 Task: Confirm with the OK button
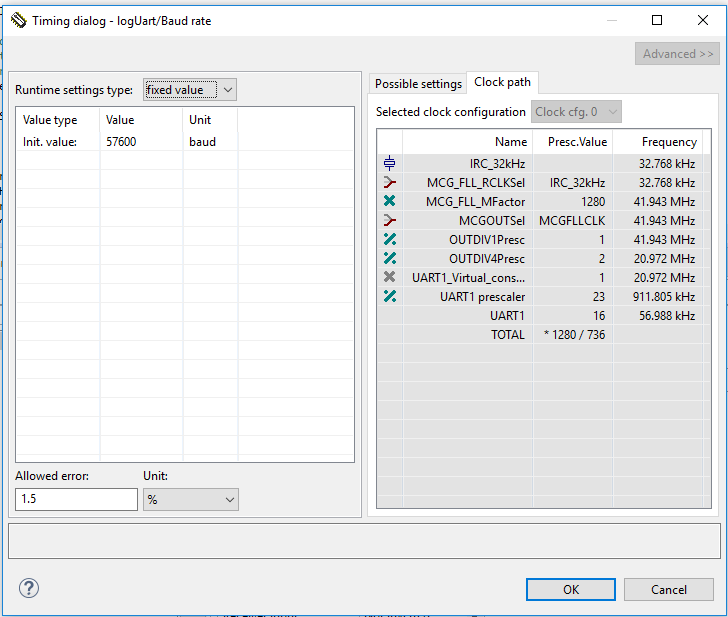click(571, 590)
